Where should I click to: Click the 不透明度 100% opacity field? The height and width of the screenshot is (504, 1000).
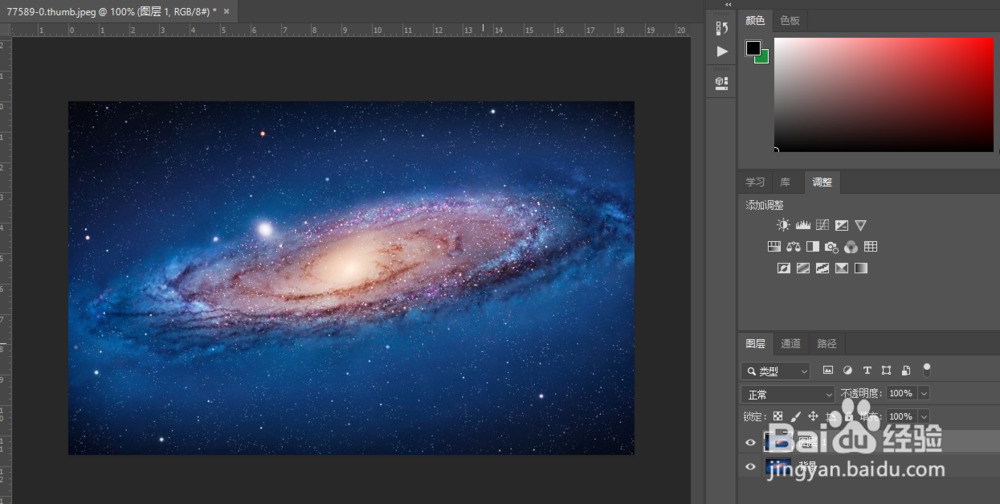pyautogui.click(x=901, y=394)
